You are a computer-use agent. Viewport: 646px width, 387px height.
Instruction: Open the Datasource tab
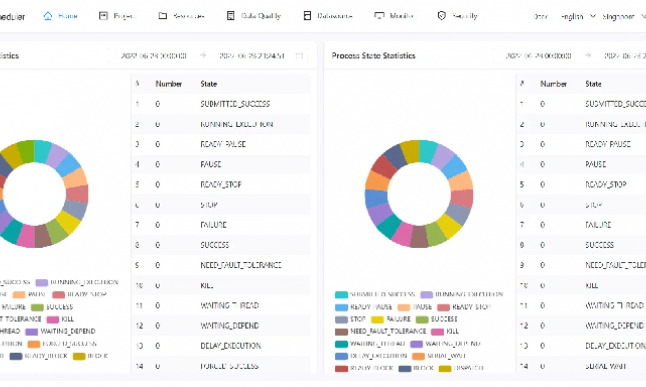point(335,16)
